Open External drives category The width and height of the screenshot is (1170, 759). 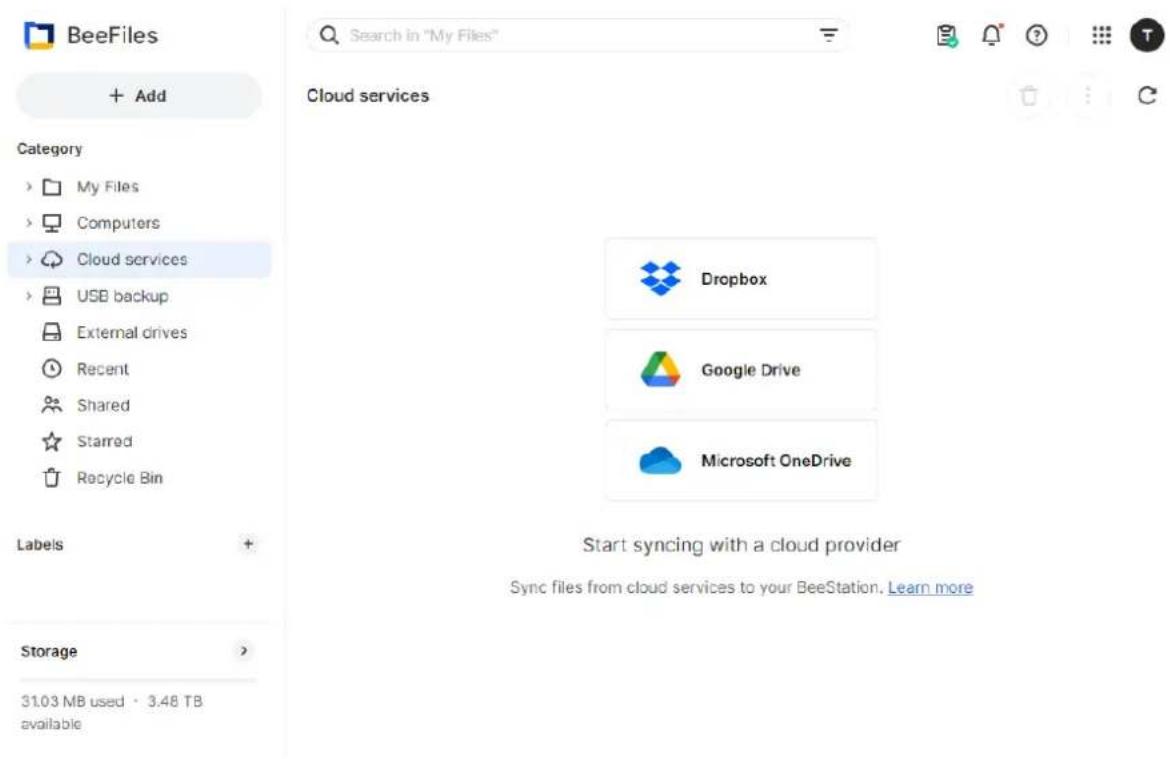(140, 333)
